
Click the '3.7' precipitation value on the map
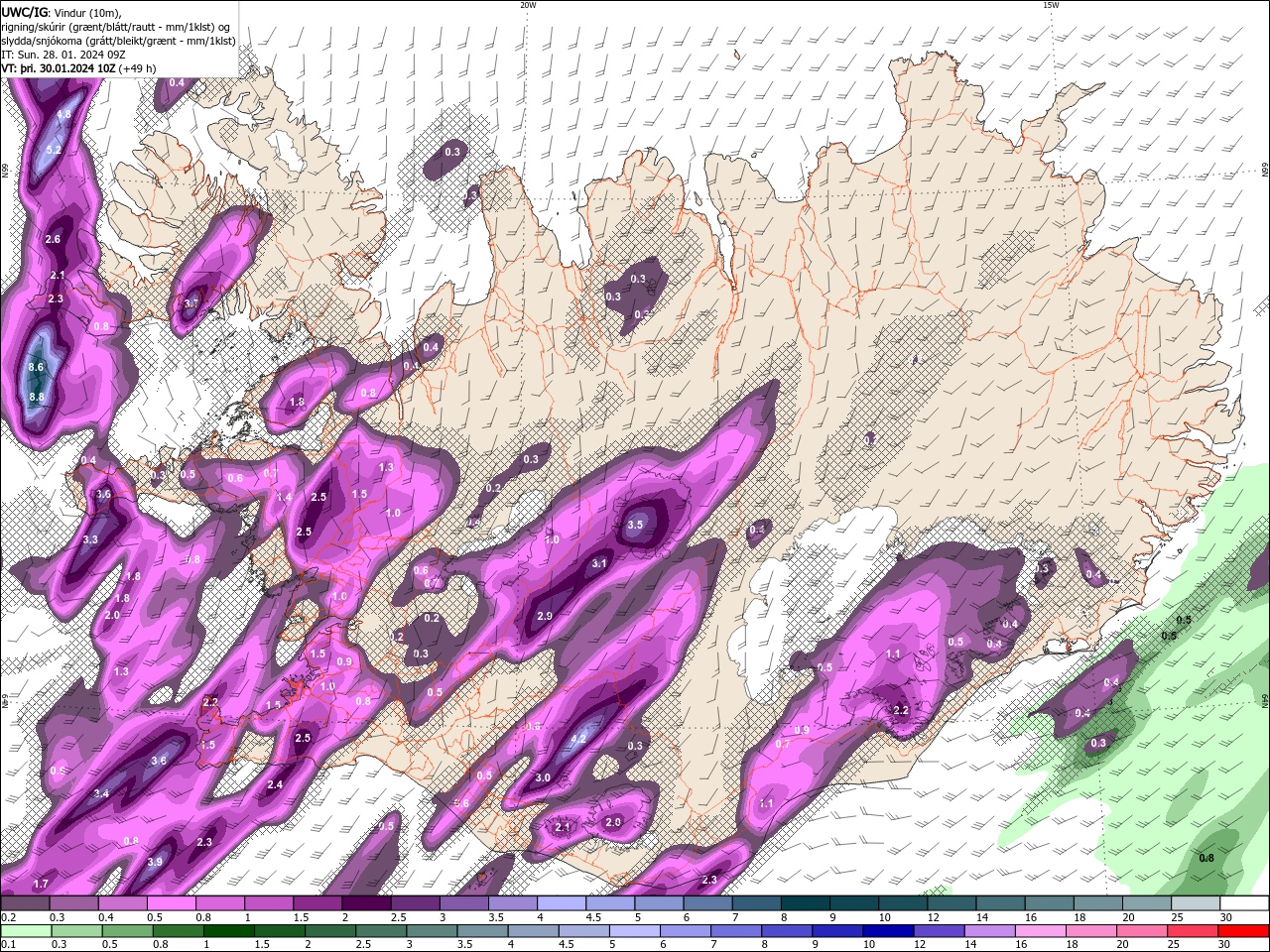pyautogui.click(x=191, y=303)
